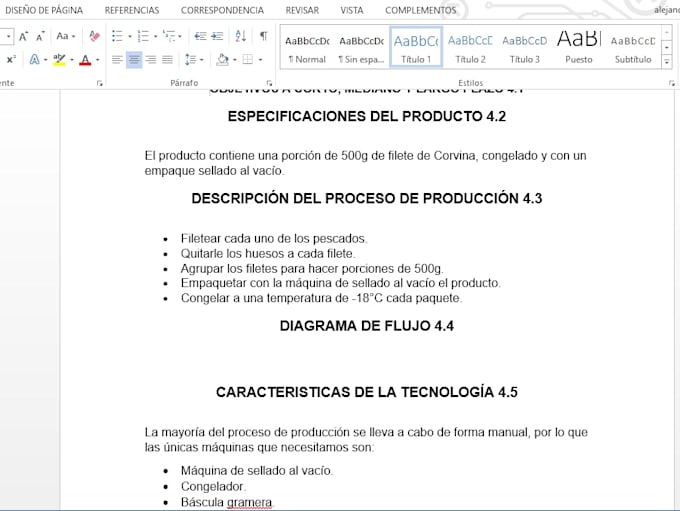Apply paragraph shading fill

pyautogui.click(x=222, y=59)
